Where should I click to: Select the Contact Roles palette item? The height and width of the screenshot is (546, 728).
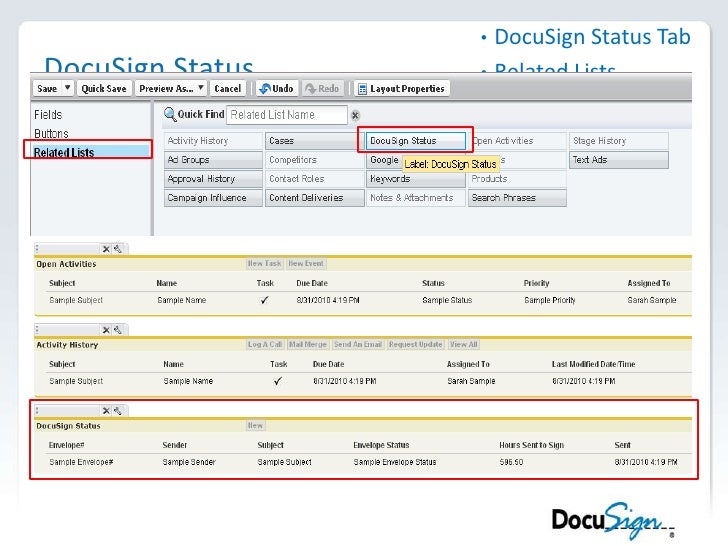[x=314, y=179]
